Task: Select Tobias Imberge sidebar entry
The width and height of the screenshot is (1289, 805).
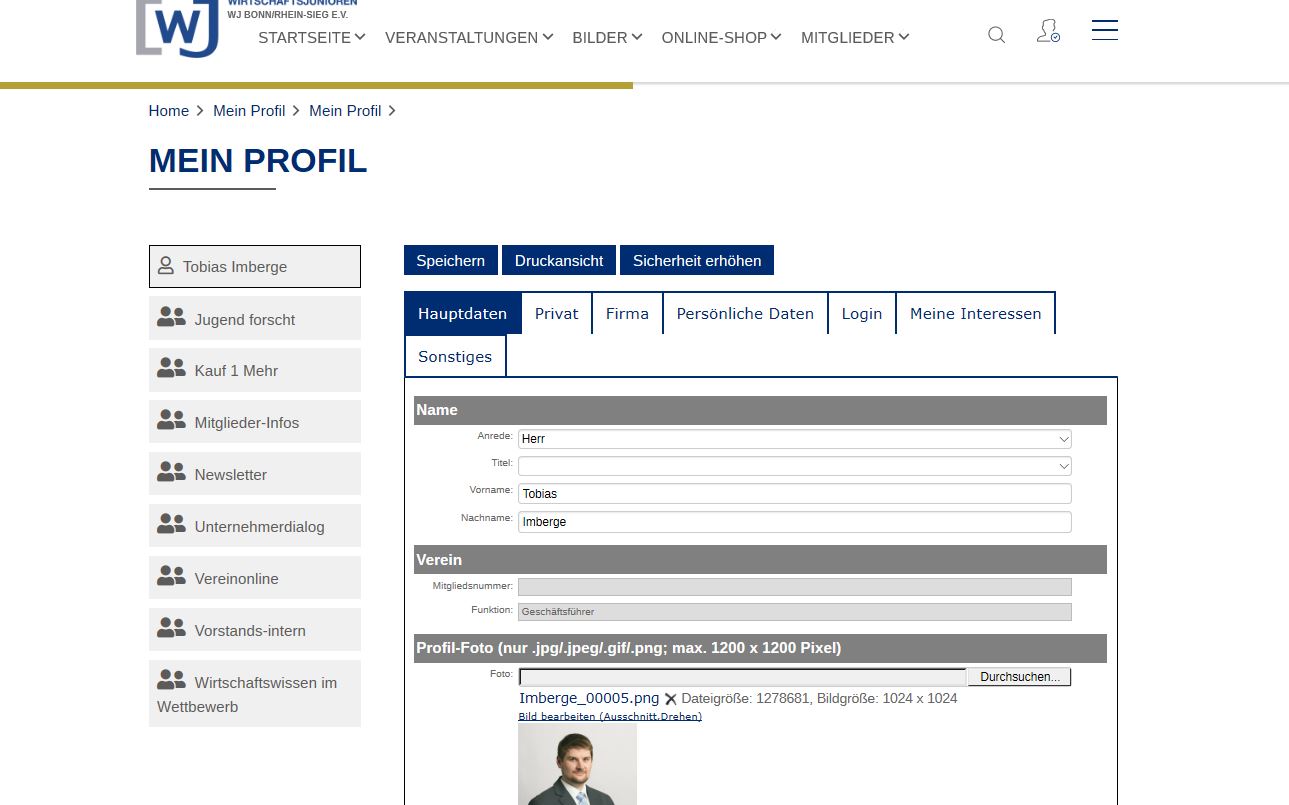Action: pos(255,266)
